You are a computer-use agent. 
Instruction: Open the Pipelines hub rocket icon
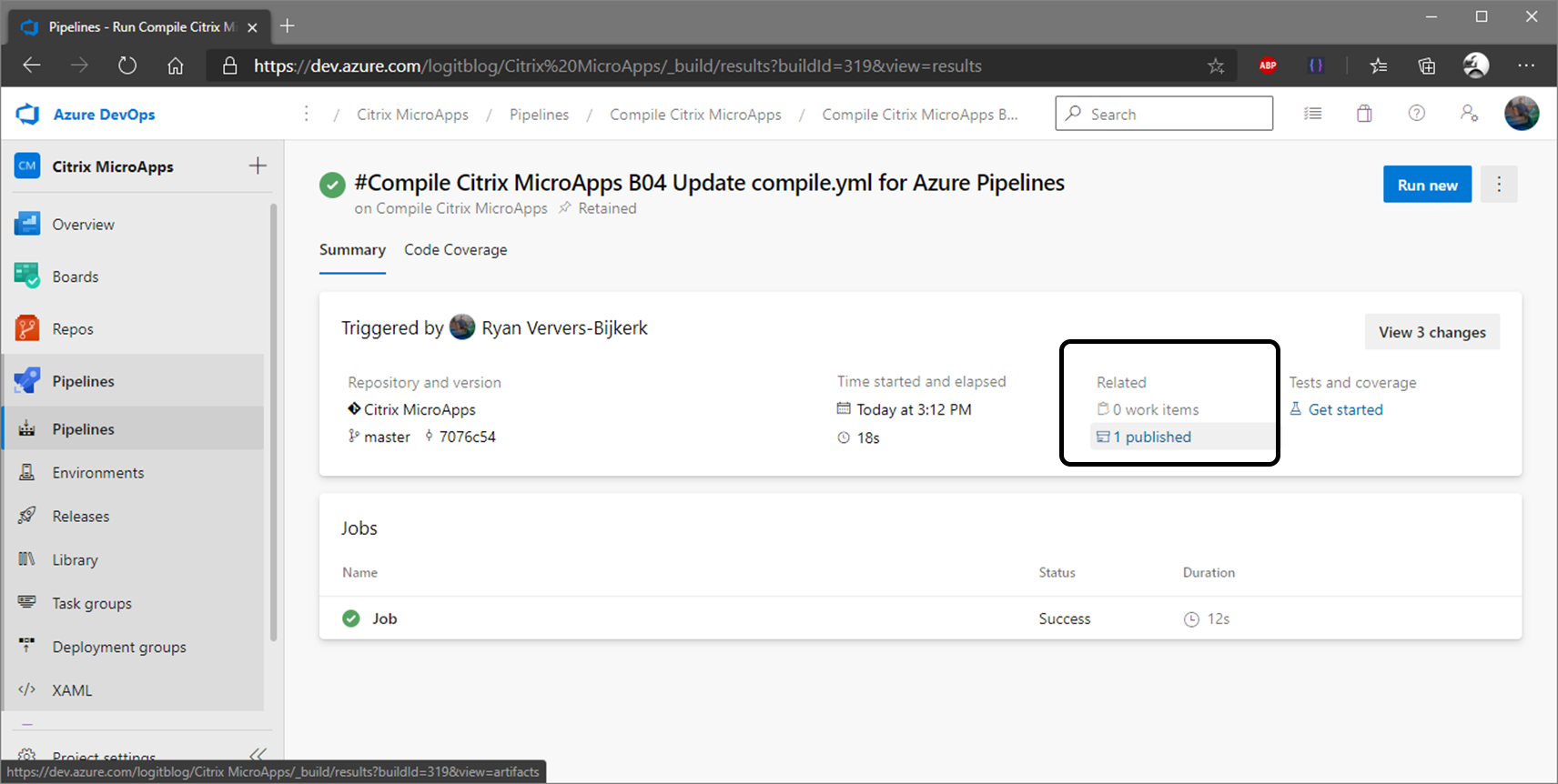coord(27,381)
